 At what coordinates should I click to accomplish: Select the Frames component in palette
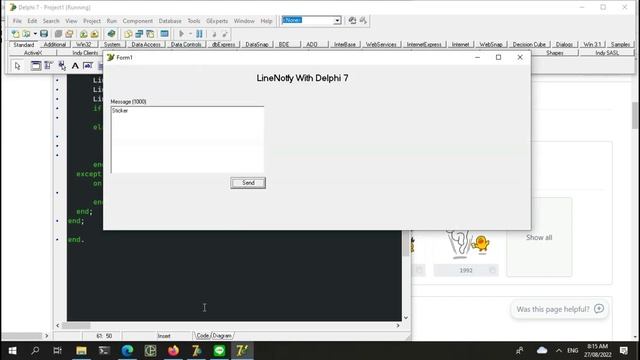click(36, 66)
